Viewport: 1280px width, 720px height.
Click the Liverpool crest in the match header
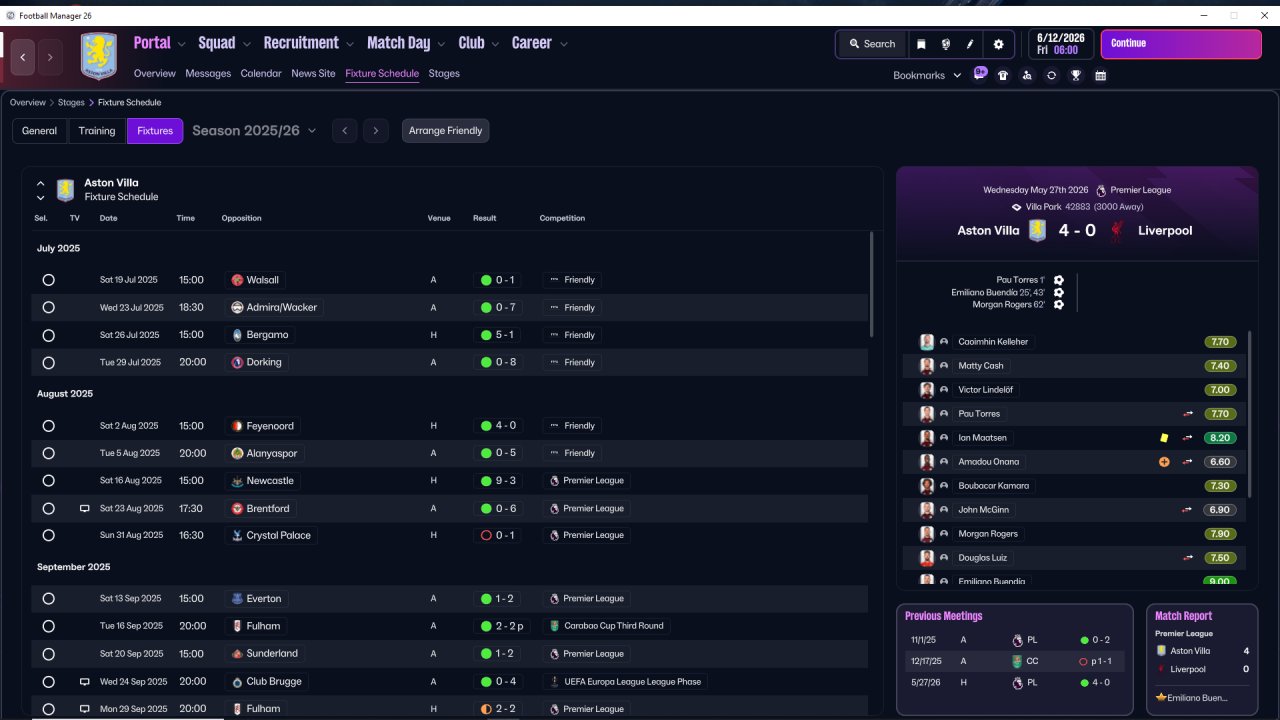1118,230
